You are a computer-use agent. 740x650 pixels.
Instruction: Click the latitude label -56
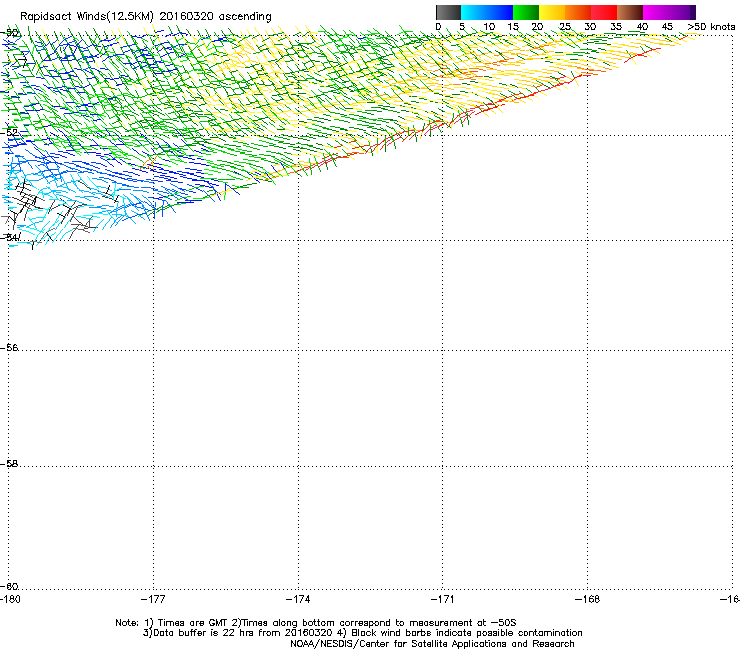point(10,347)
